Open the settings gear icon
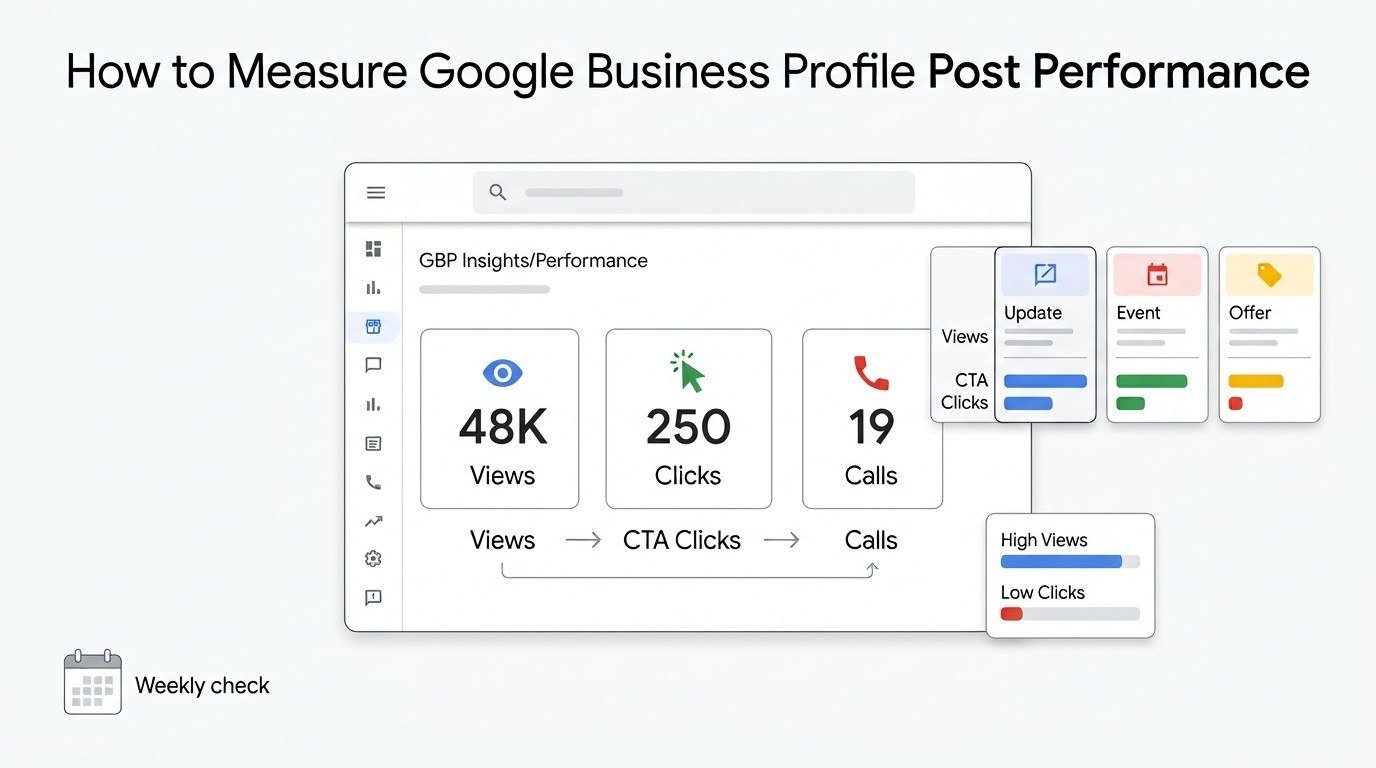This screenshot has width=1376, height=768. 374,559
